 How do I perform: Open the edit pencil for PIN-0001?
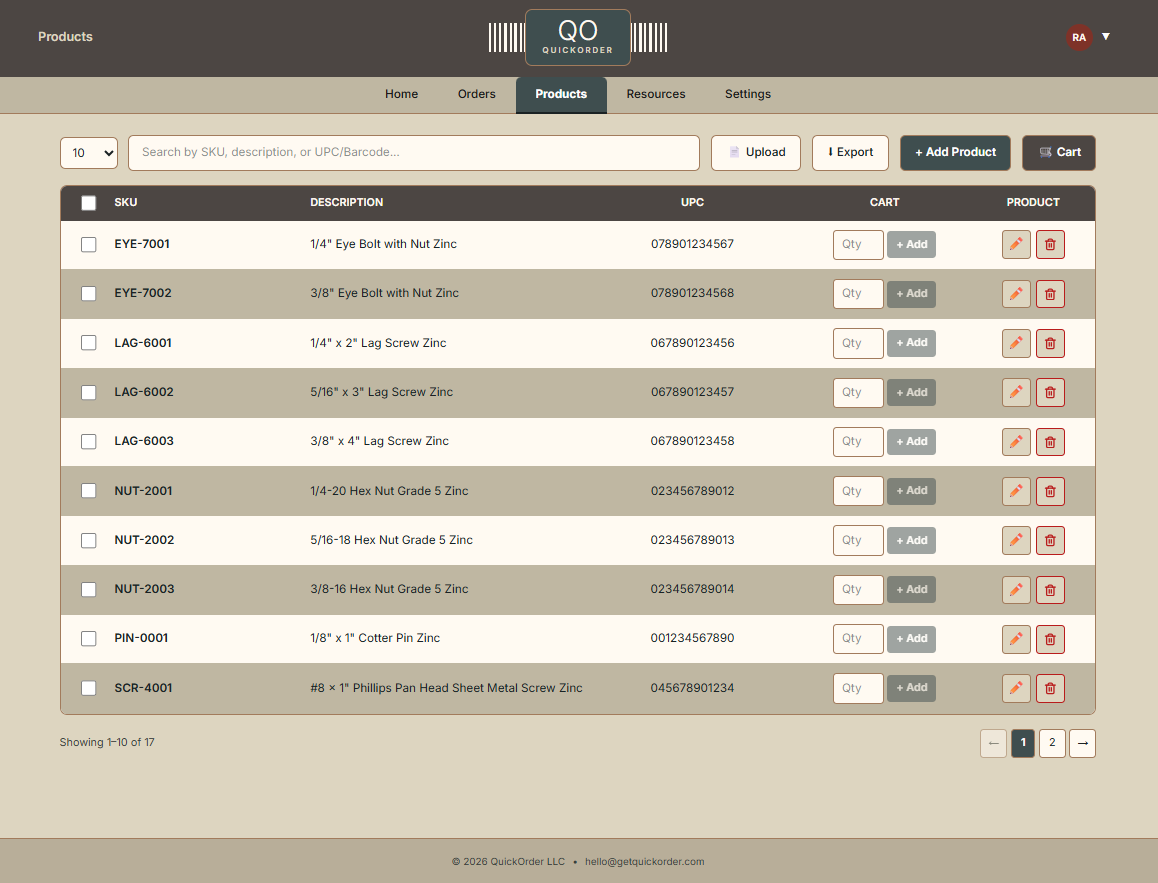tap(1016, 639)
